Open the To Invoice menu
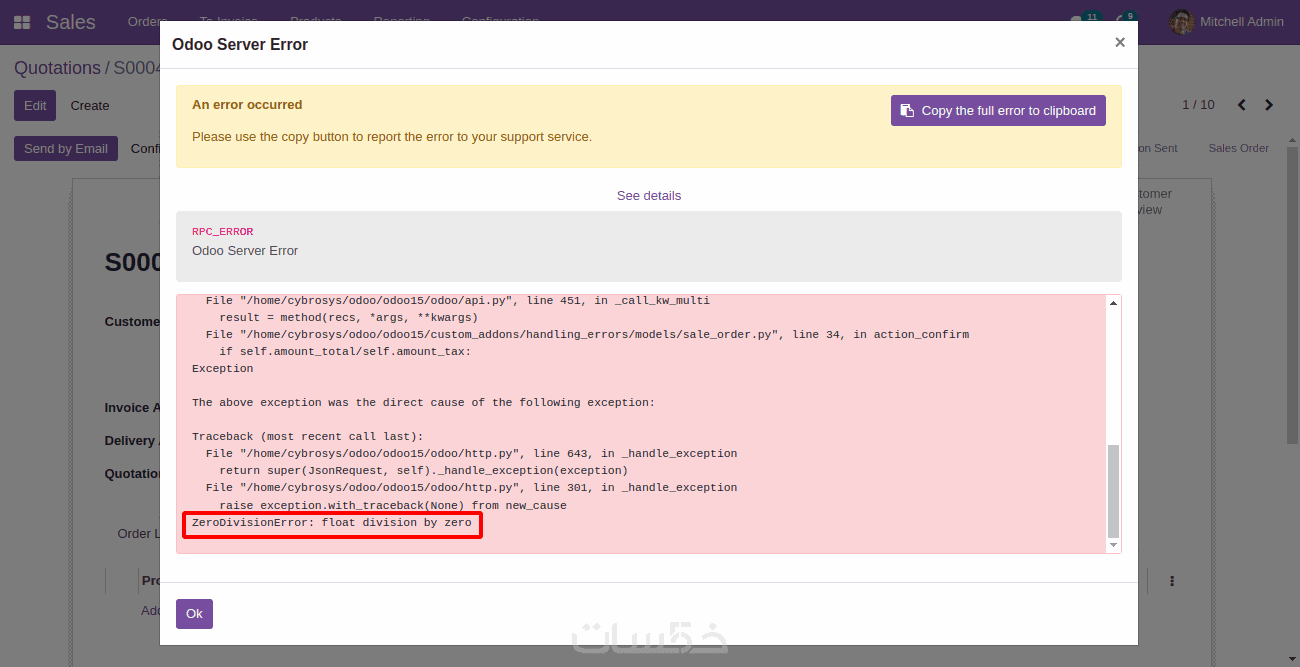1300x667 pixels. 228,21
